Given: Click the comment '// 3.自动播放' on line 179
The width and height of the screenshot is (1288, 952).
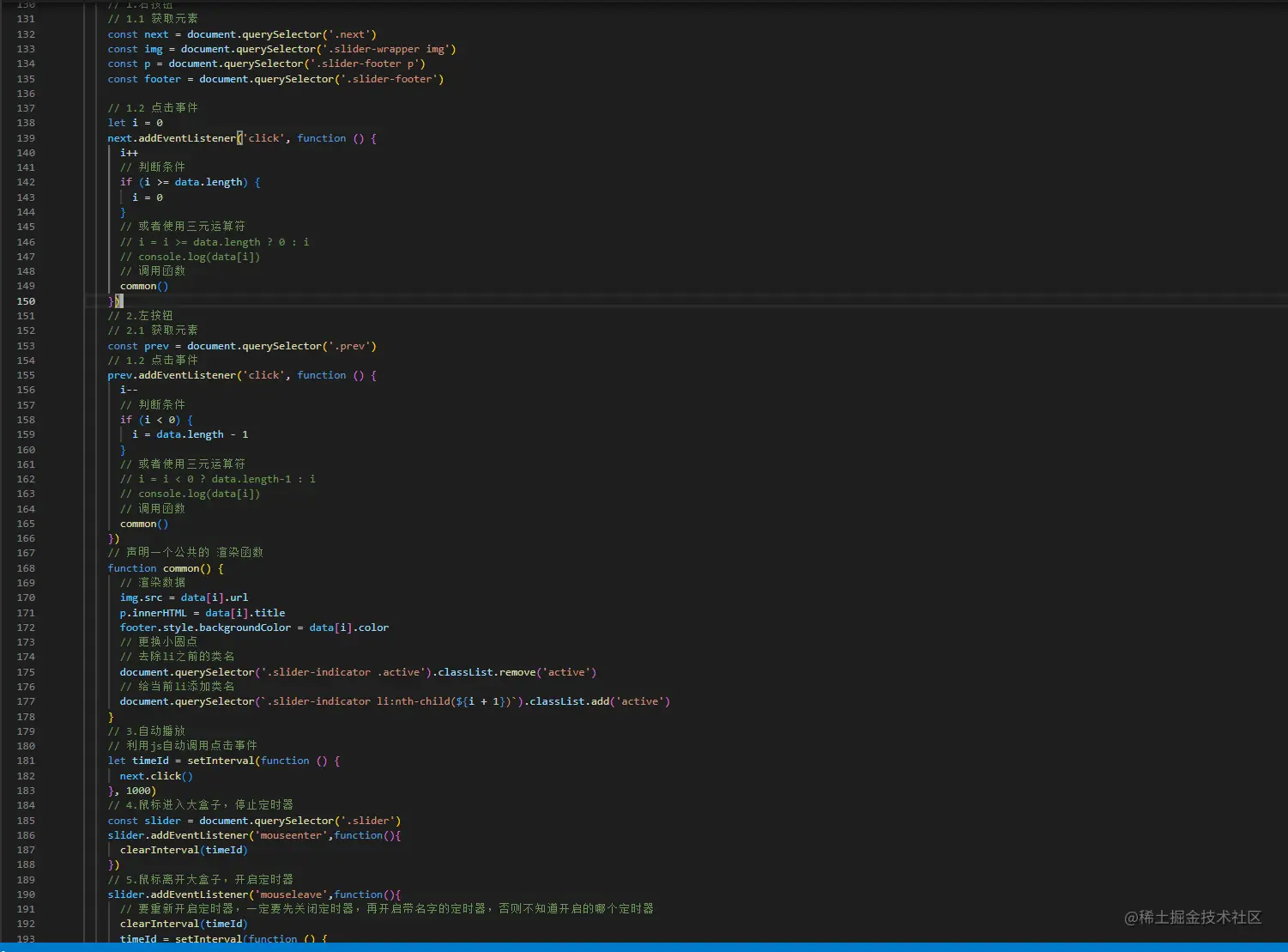Looking at the screenshot, I should coord(146,731).
